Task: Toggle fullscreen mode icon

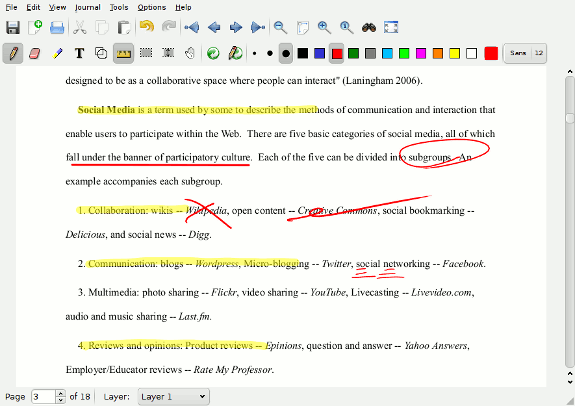Action: [x=391, y=28]
